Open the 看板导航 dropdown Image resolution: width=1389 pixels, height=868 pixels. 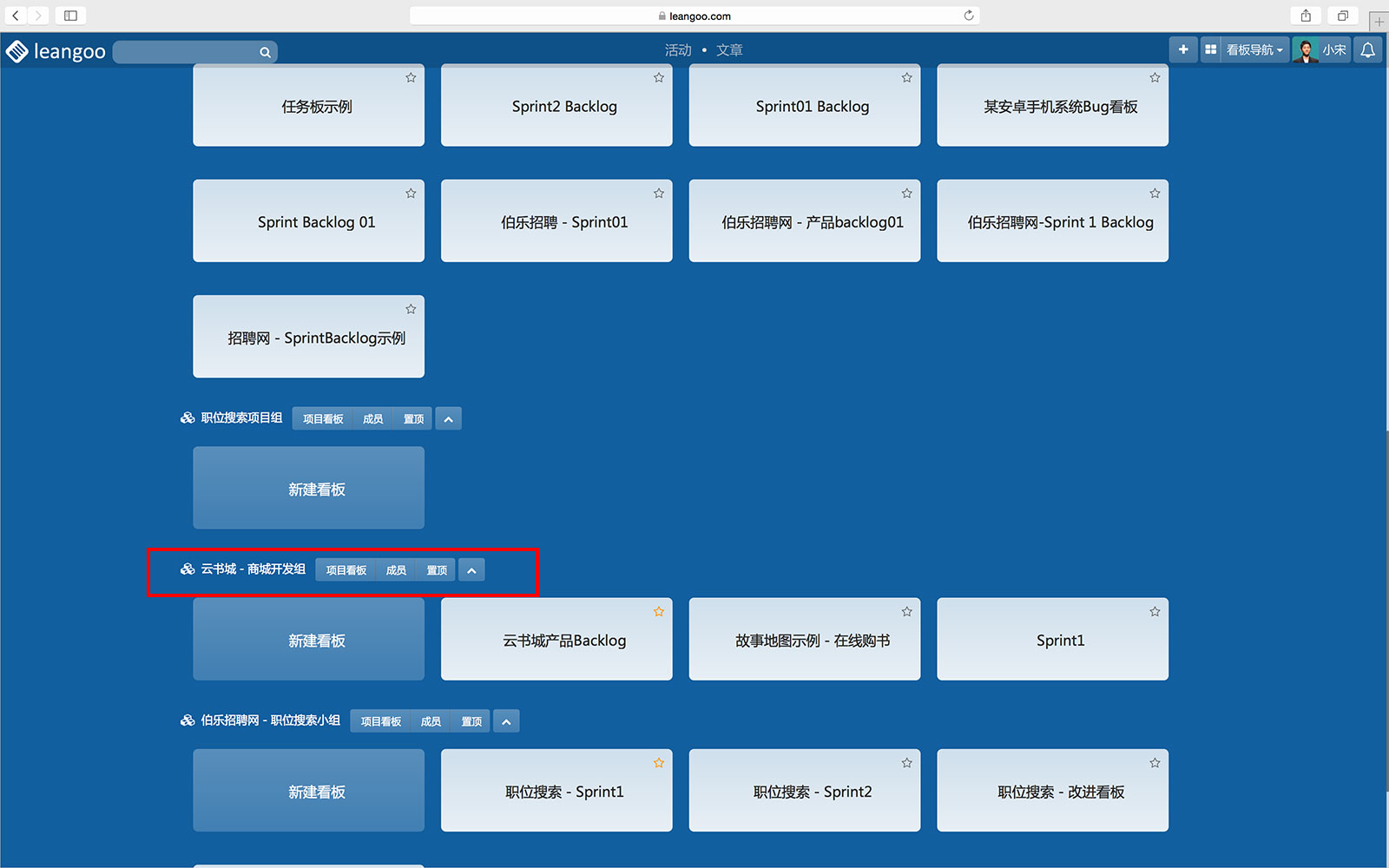coord(1253,50)
